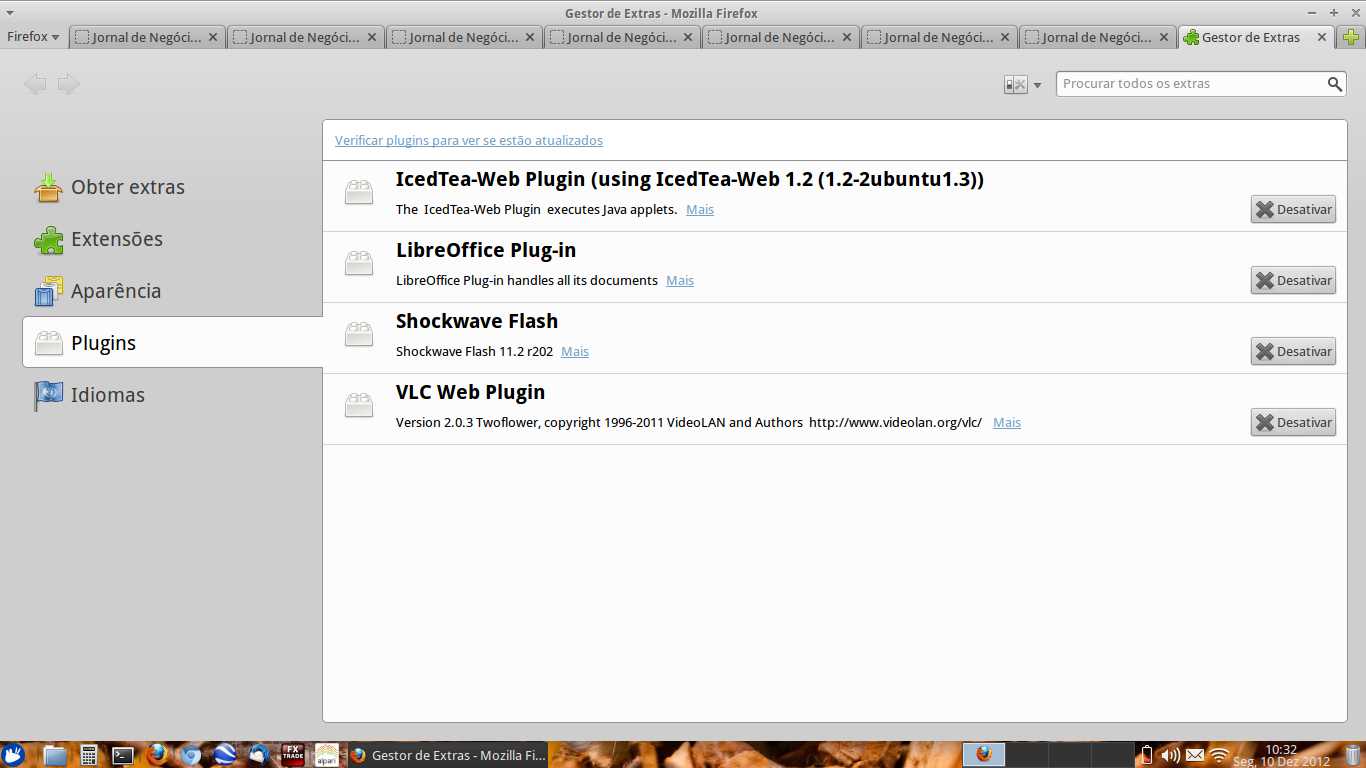The width and height of the screenshot is (1366, 768).
Task: Select the VLC Web Plugin title
Action: coord(470,392)
